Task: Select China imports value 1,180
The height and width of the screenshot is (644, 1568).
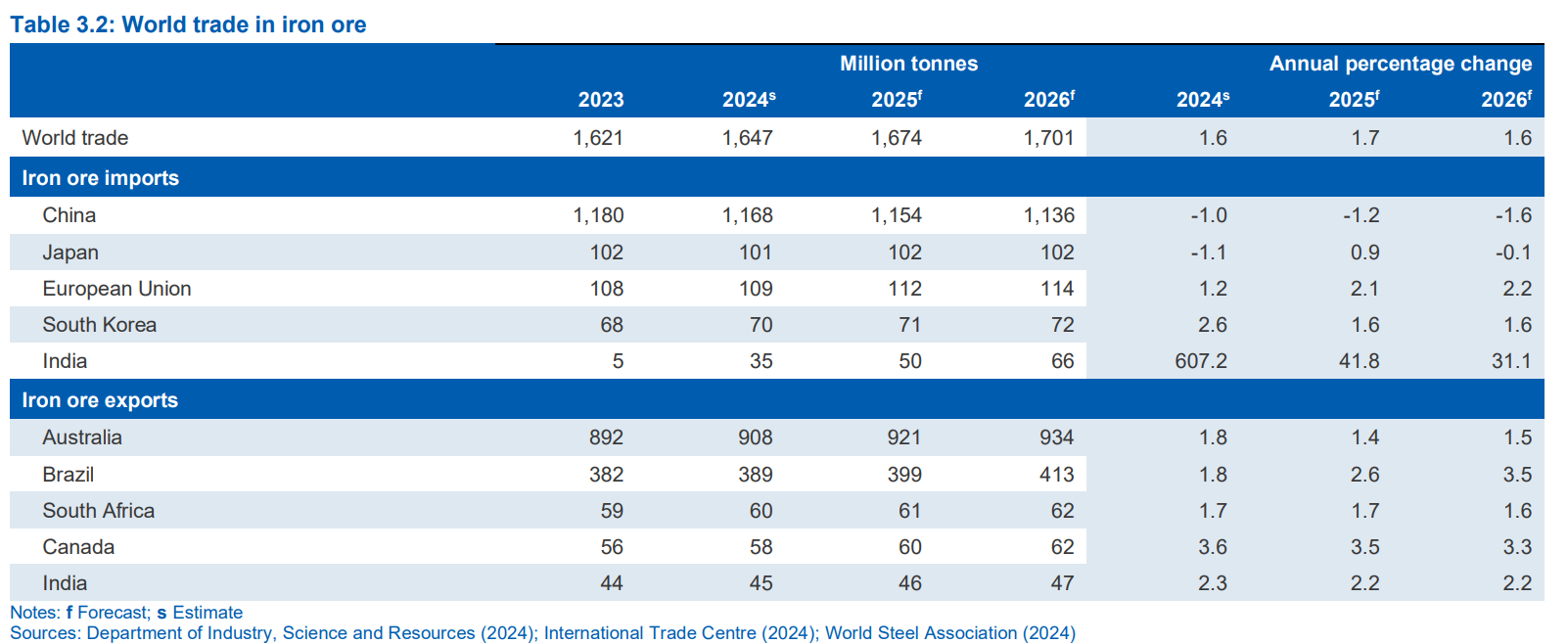Action: [598, 215]
